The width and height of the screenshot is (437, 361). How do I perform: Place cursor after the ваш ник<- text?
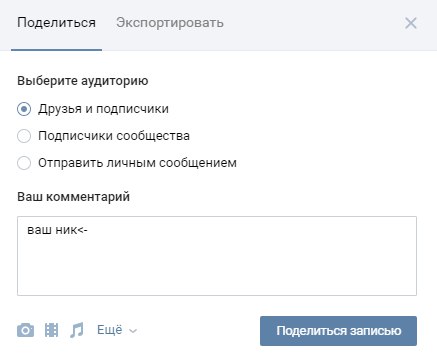click(x=89, y=230)
